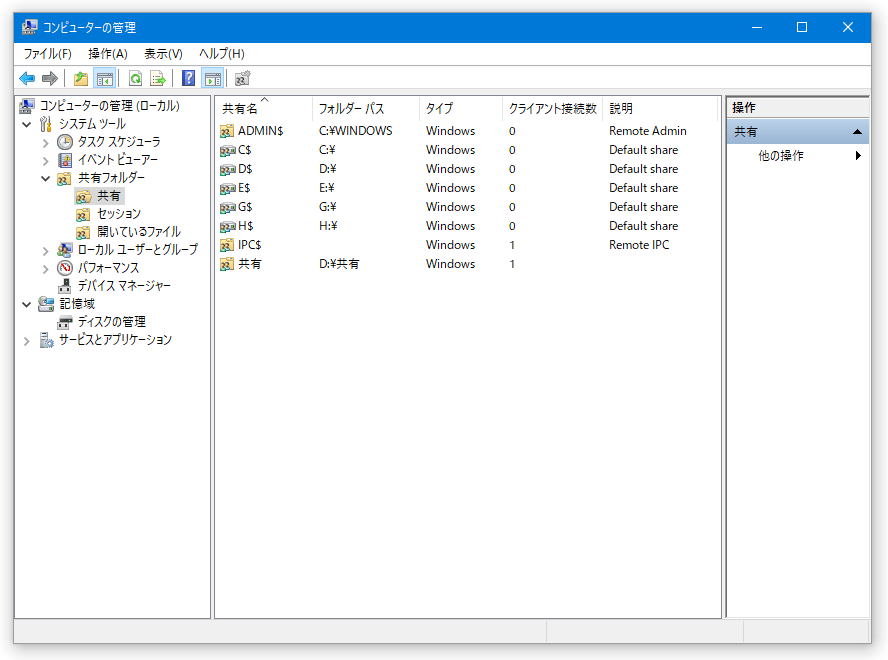Click the D:¥共有 folder path cell
Image resolution: width=888 pixels, height=660 pixels.
click(339, 264)
